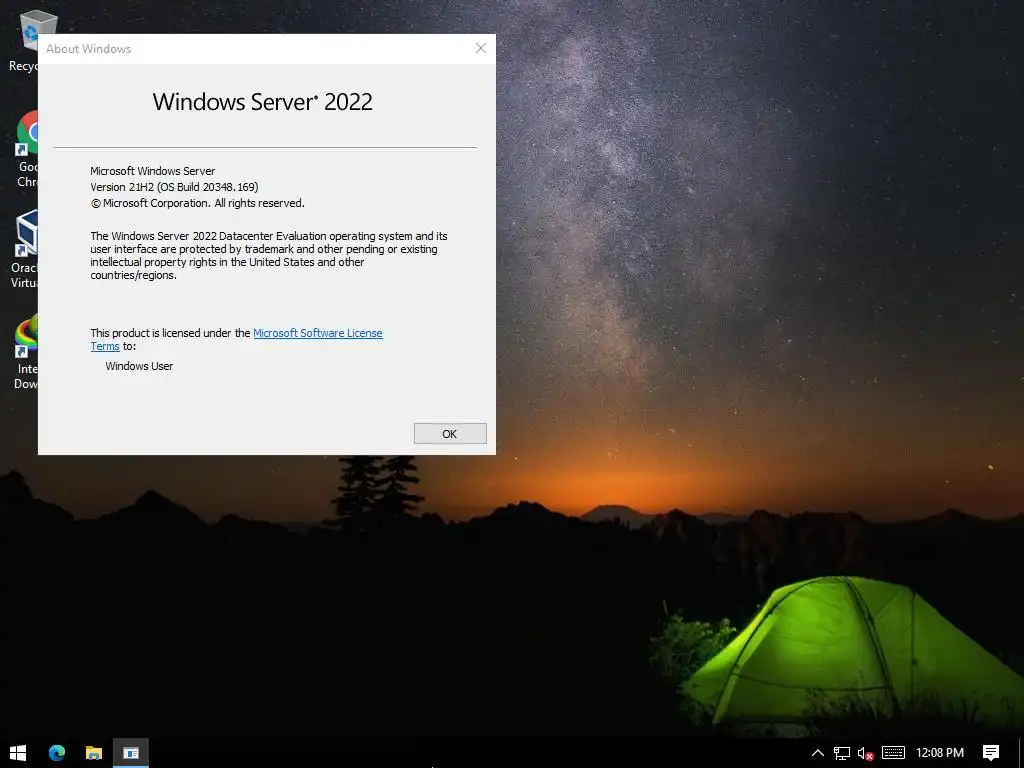Click the About Windows title bar text

point(88,49)
